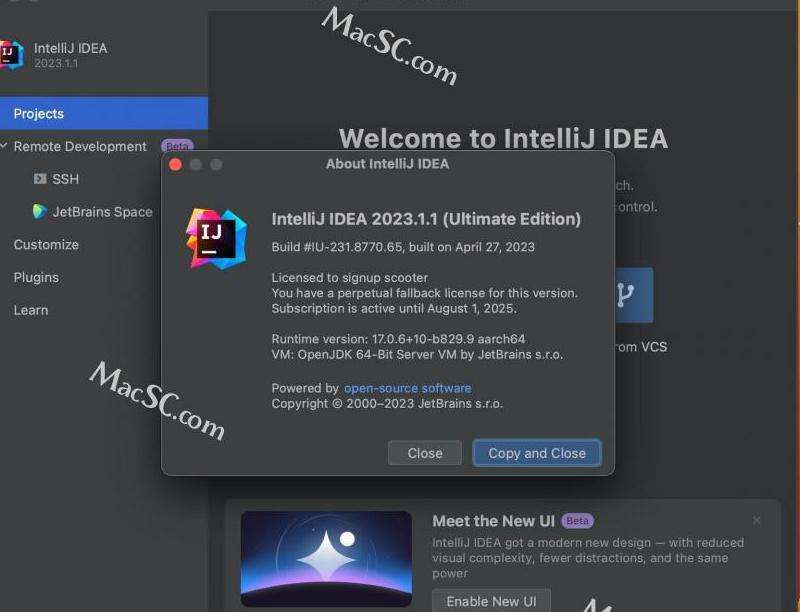
Task: Click the JetBrains Space logo icon
Action: click(x=39, y=211)
